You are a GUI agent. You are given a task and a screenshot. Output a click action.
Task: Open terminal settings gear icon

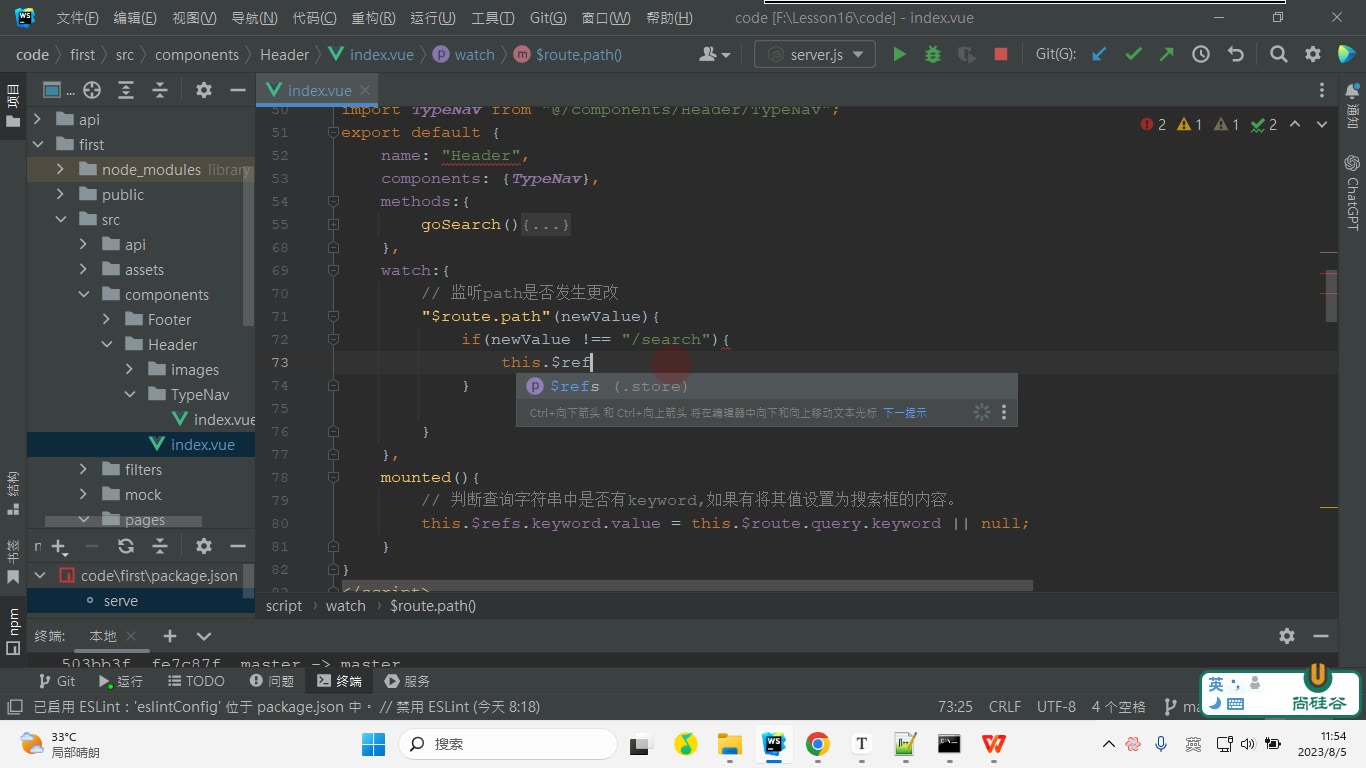point(1287,636)
